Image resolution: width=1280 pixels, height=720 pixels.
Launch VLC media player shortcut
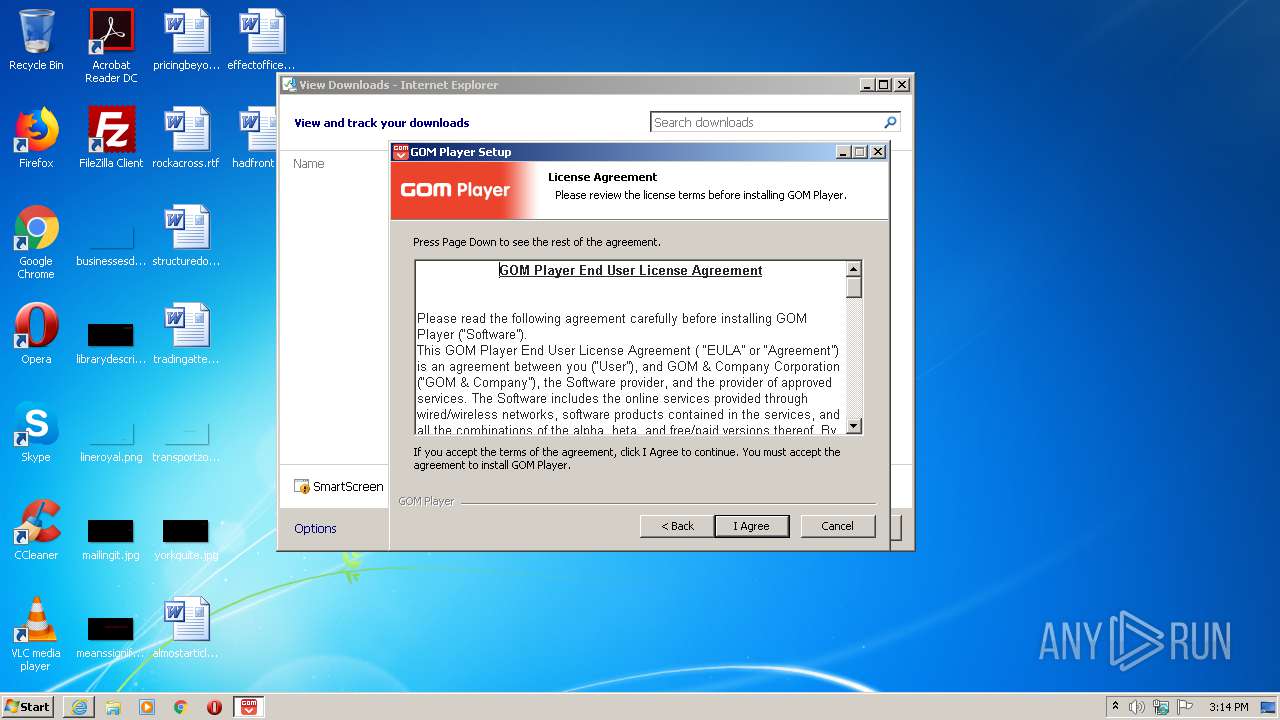coord(36,634)
